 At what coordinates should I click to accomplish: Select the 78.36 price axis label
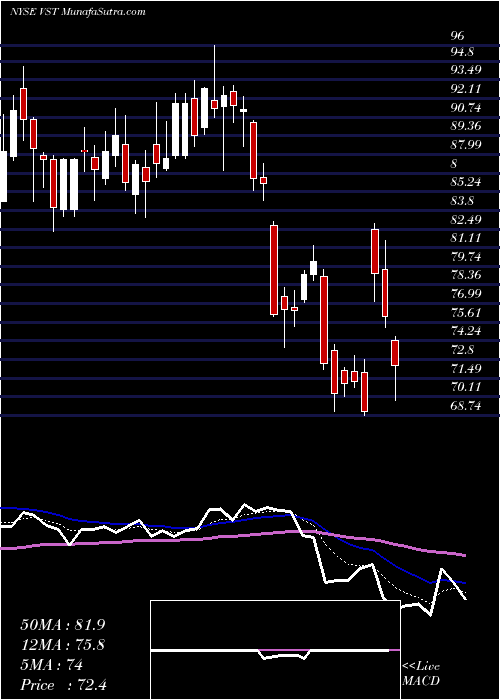(x=466, y=275)
